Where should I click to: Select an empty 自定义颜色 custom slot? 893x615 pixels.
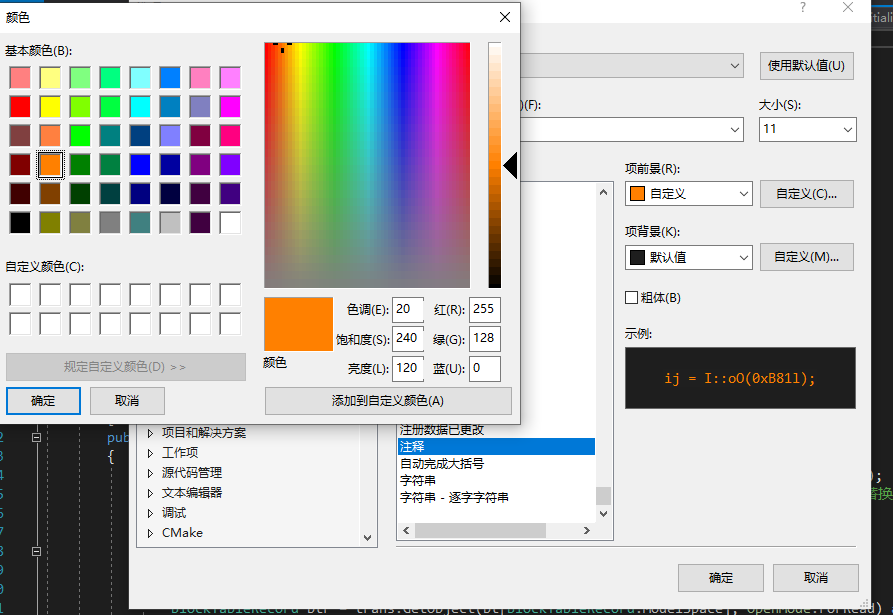[21, 294]
